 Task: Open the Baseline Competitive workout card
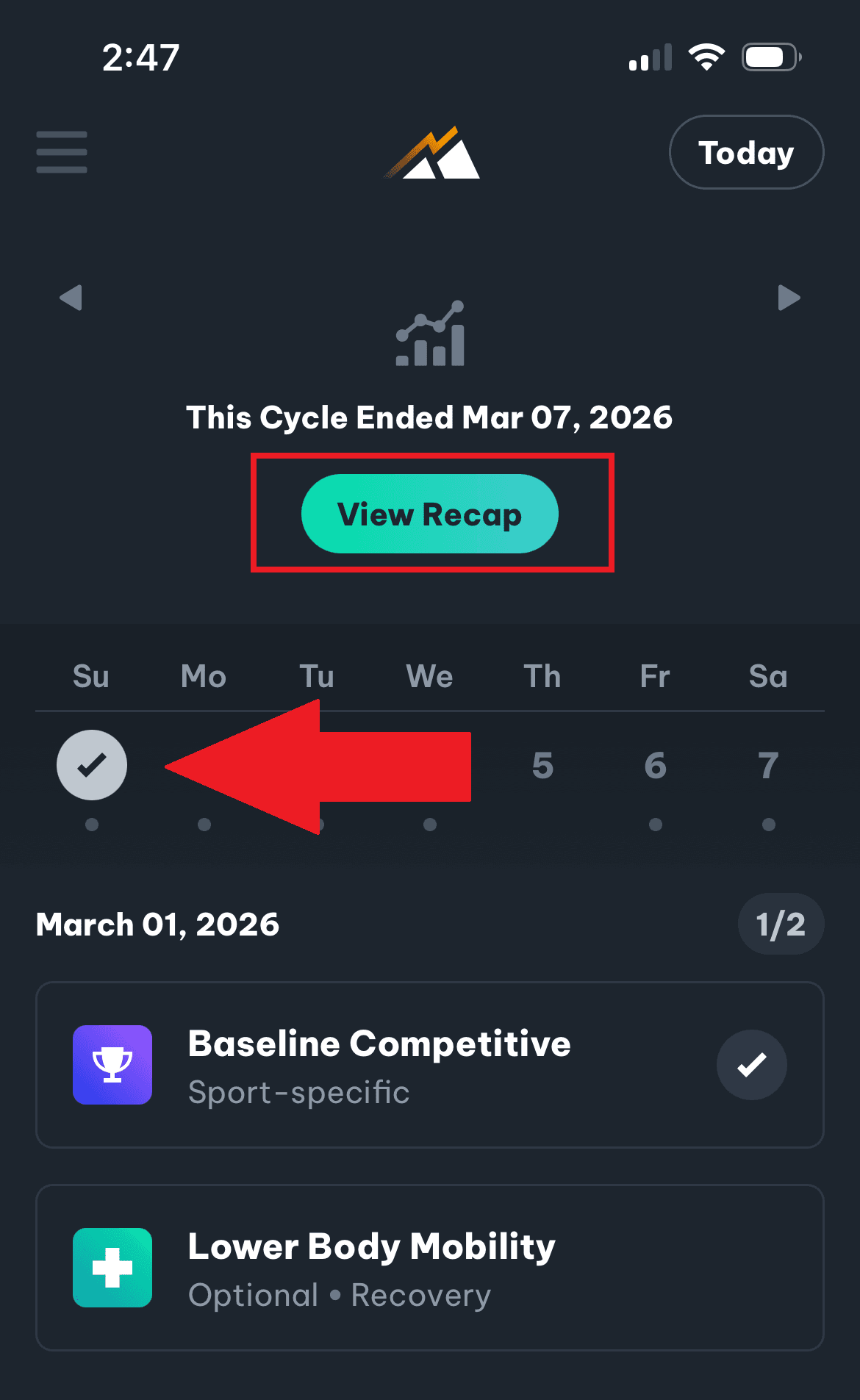(412, 1065)
